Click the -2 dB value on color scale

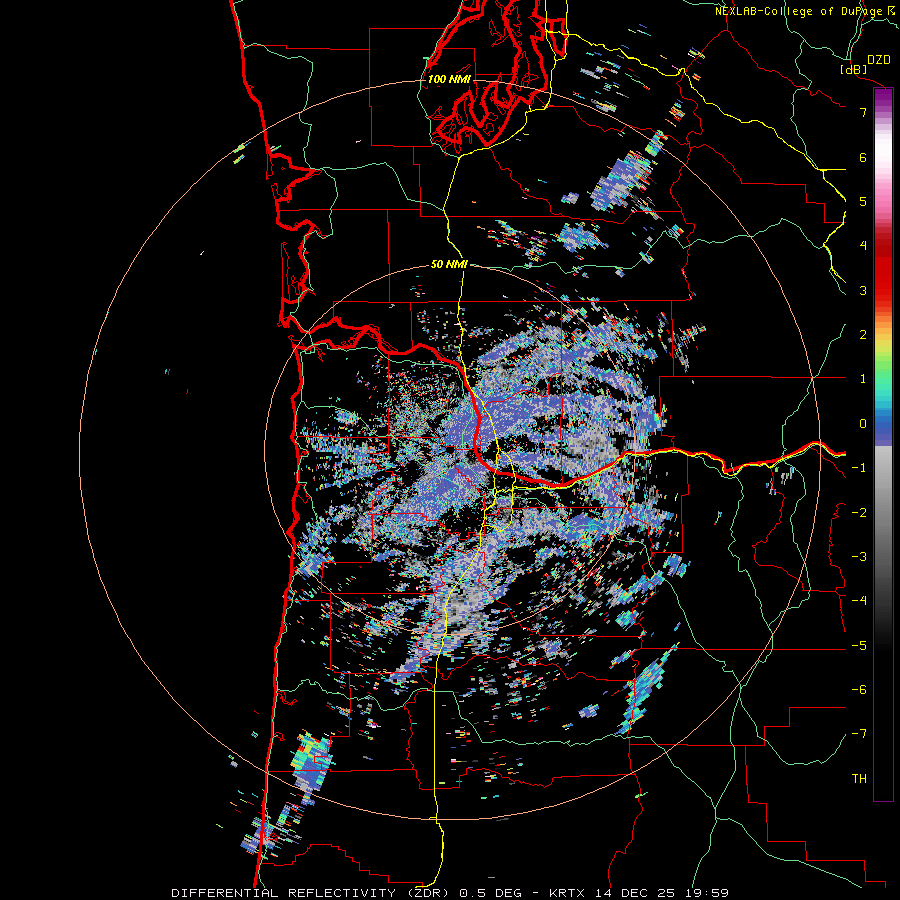pyautogui.click(x=859, y=513)
